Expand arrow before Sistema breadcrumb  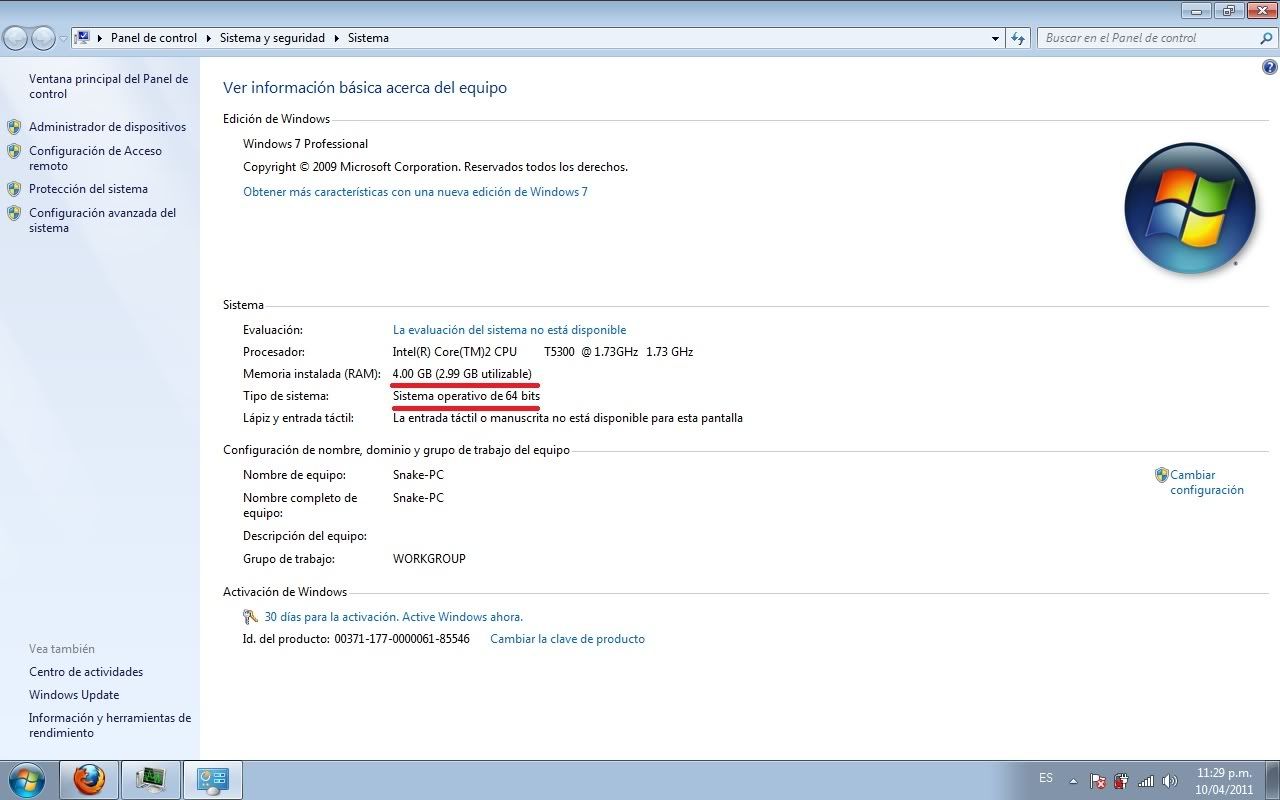click(337, 38)
